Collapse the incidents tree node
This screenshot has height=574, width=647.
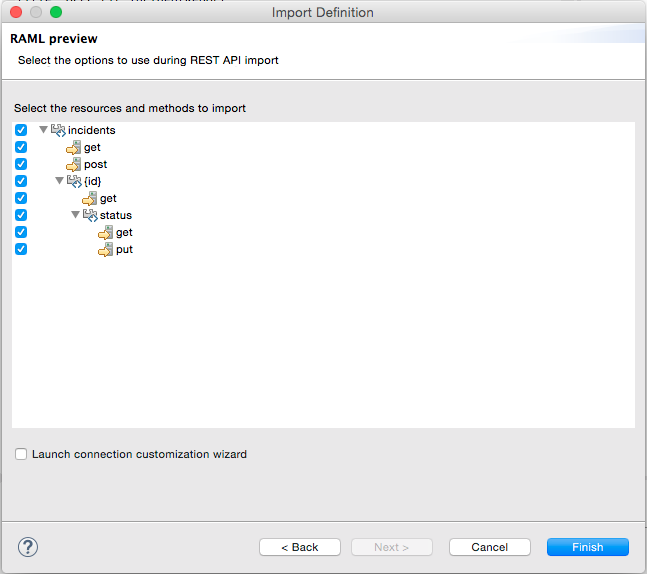click(x=43, y=130)
